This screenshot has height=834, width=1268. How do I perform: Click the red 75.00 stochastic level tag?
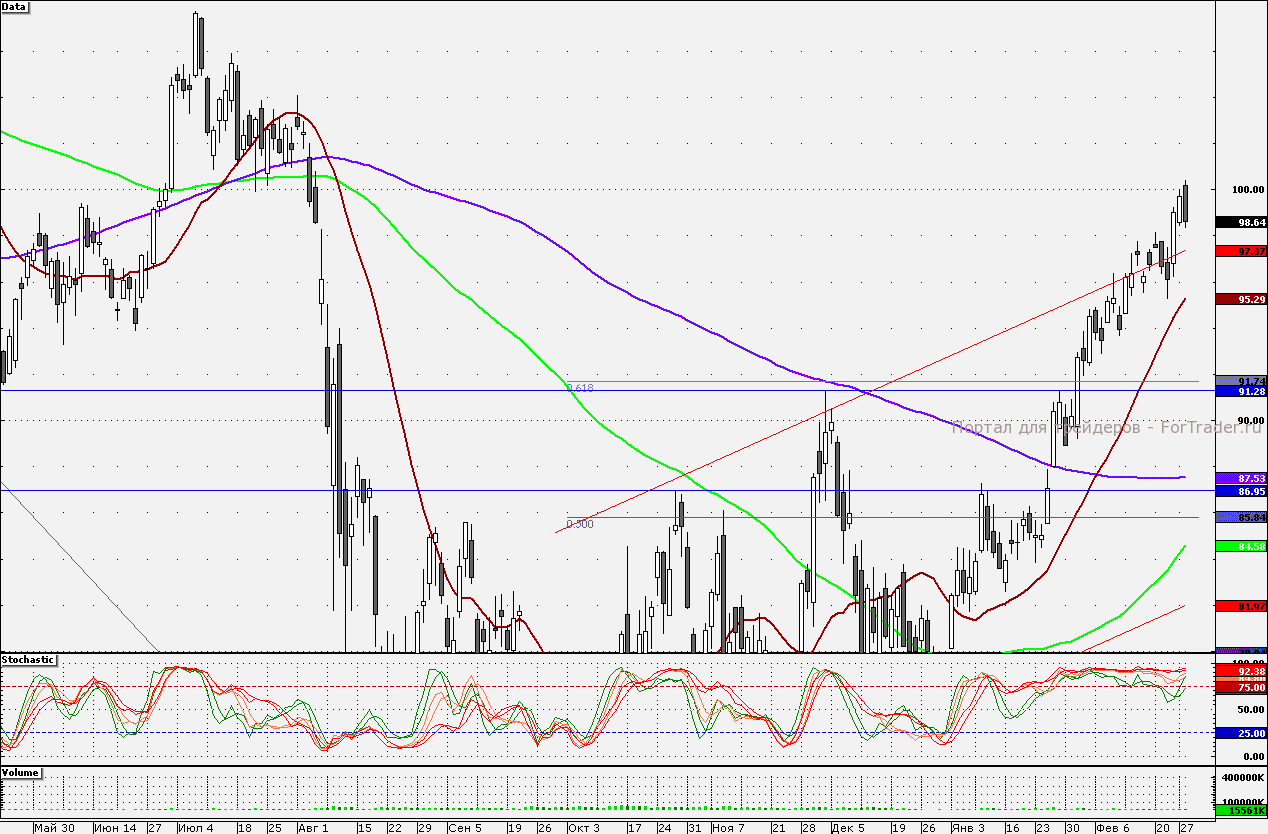pyautogui.click(x=1240, y=688)
